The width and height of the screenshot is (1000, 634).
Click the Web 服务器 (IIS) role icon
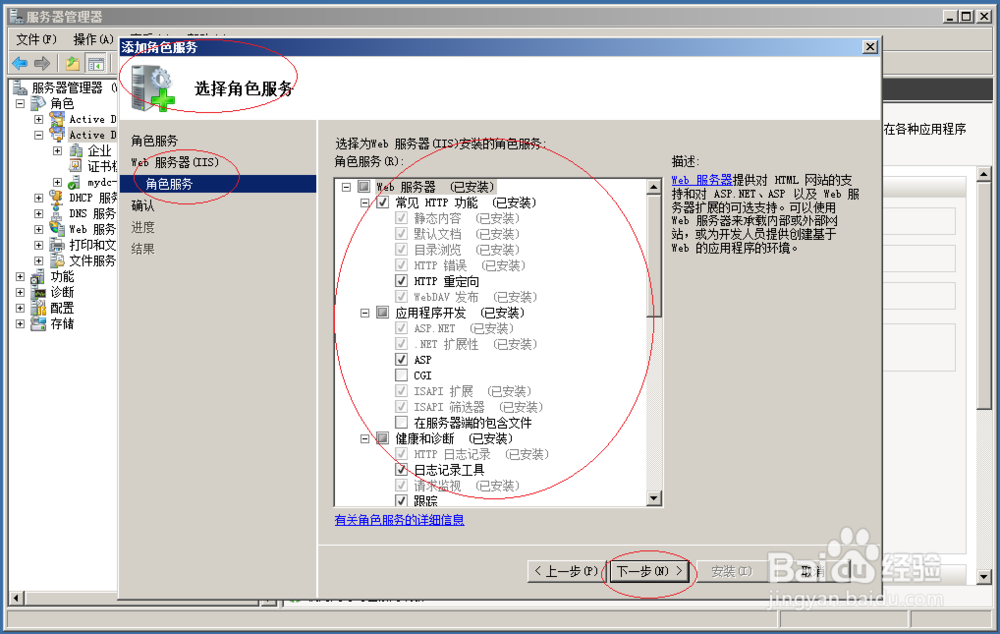click(x=57, y=228)
